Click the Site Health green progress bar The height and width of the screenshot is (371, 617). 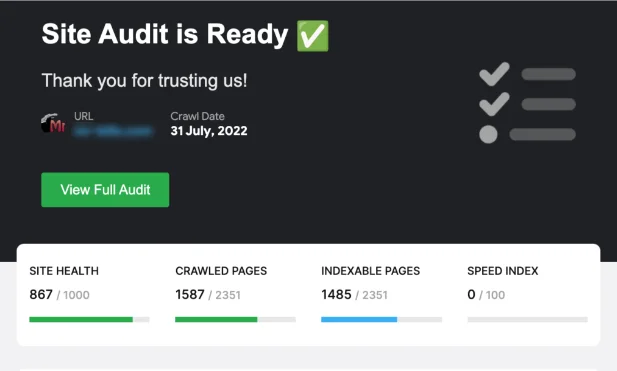tap(89, 319)
